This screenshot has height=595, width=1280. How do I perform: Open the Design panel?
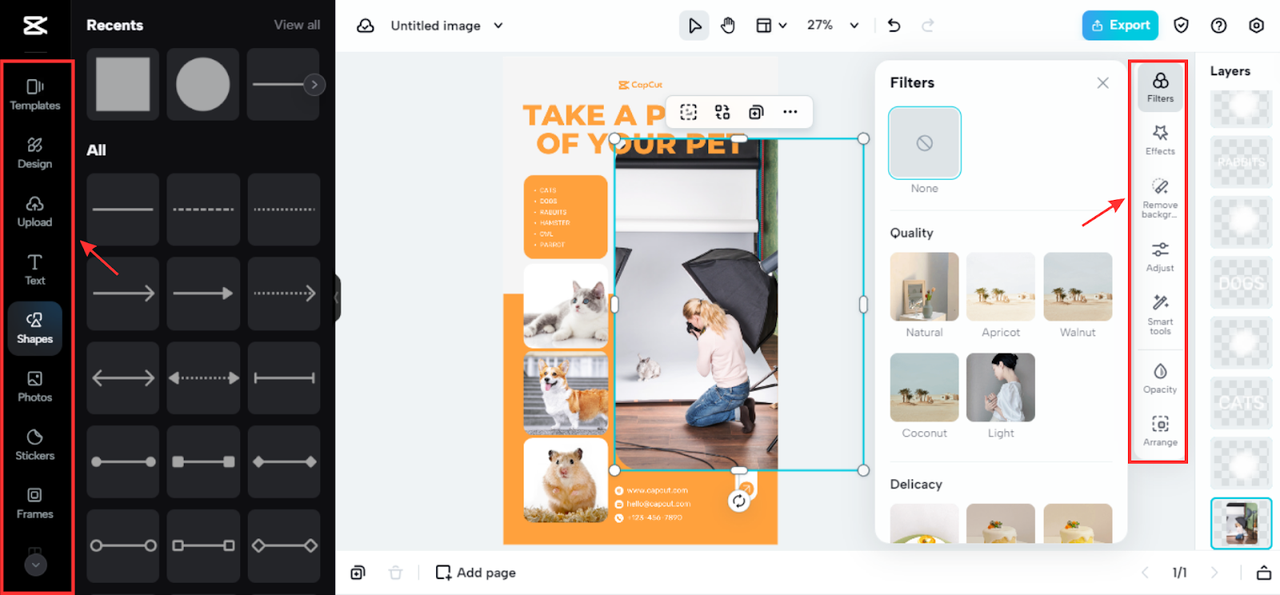35,153
